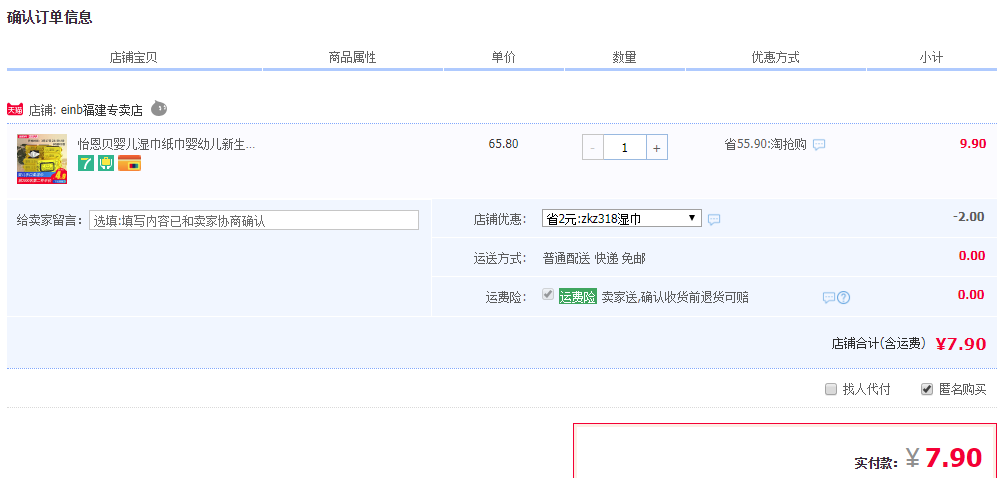
Task: Click the Tmall logo icon beside store name
Action: 15,109
